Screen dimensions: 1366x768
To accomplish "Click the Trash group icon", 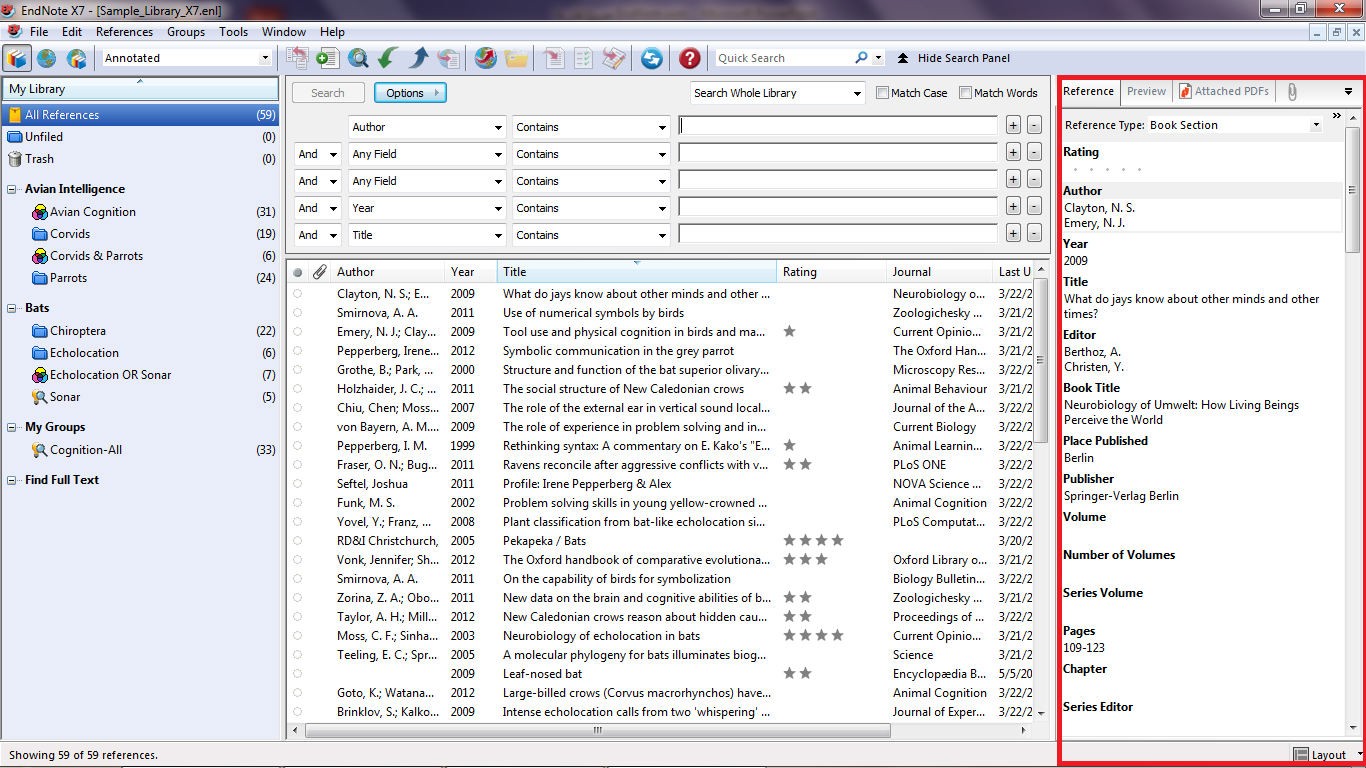I will (14, 159).
